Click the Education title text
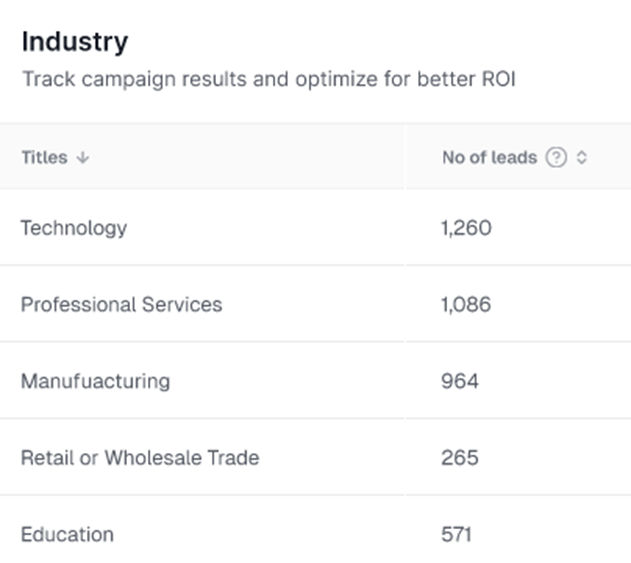The image size is (631, 563). [x=67, y=534]
